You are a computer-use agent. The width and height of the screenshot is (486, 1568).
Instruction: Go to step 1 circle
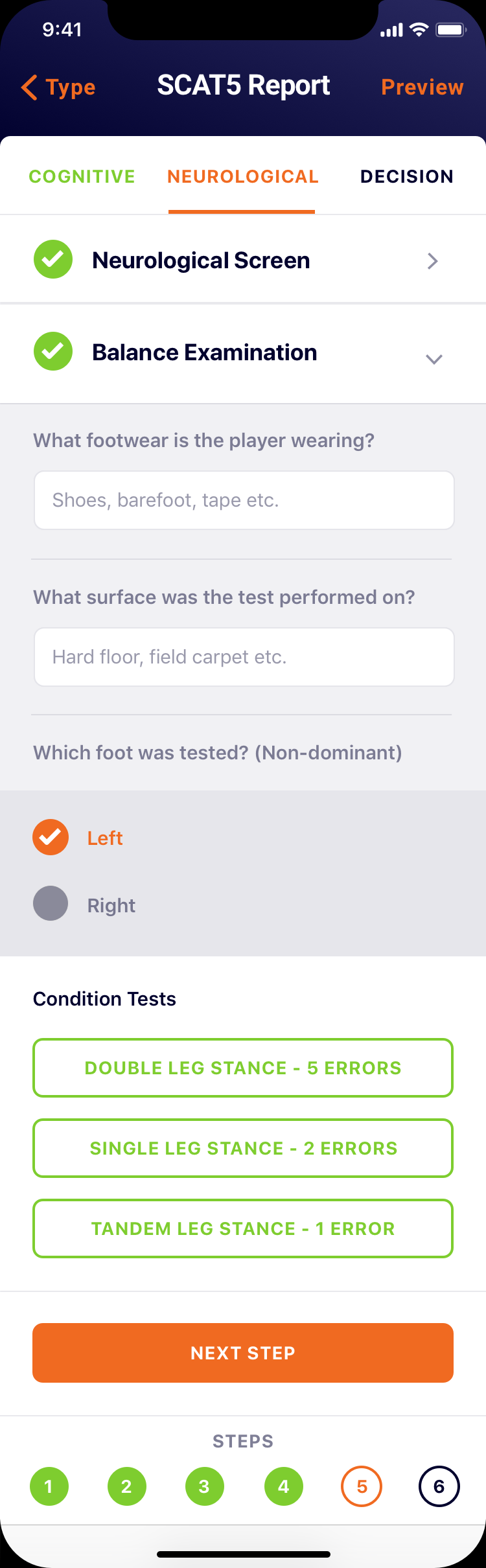tap(49, 1486)
